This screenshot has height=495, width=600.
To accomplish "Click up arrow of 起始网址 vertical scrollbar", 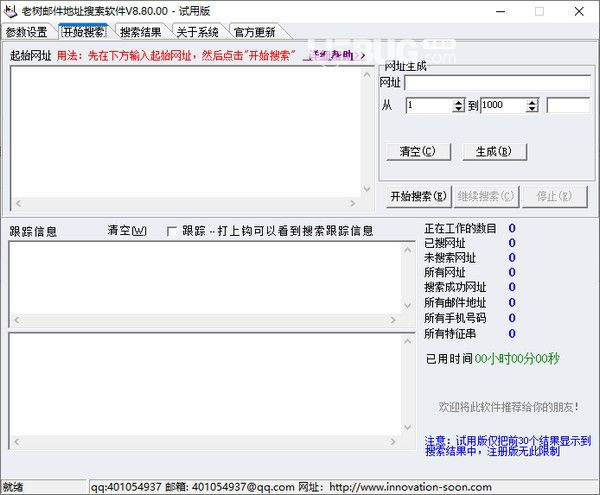I will point(367,74).
